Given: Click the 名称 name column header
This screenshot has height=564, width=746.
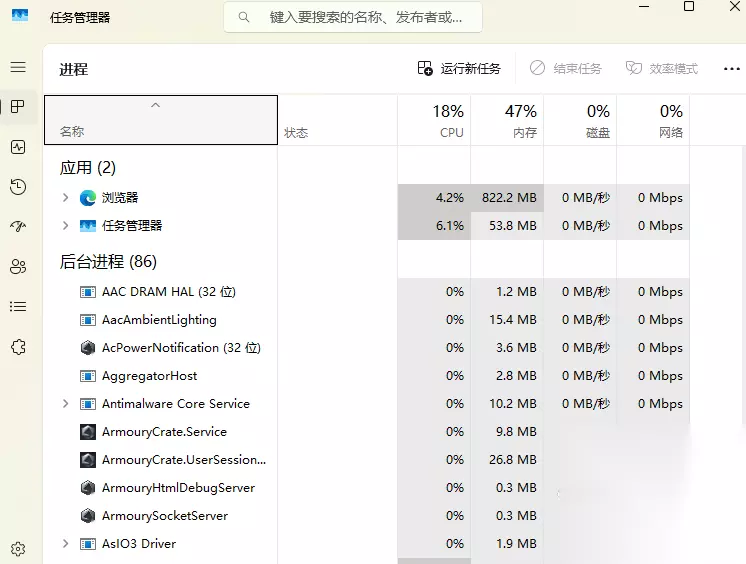Looking at the screenshot, I should 161,120.
